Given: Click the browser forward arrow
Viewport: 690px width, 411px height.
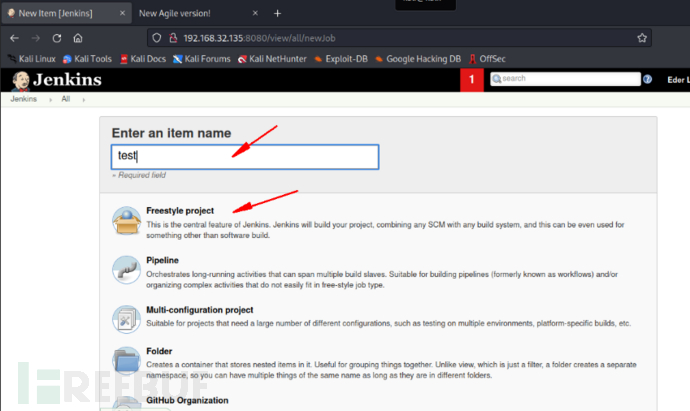Looking at the screenshot, I should coord(36,38).
